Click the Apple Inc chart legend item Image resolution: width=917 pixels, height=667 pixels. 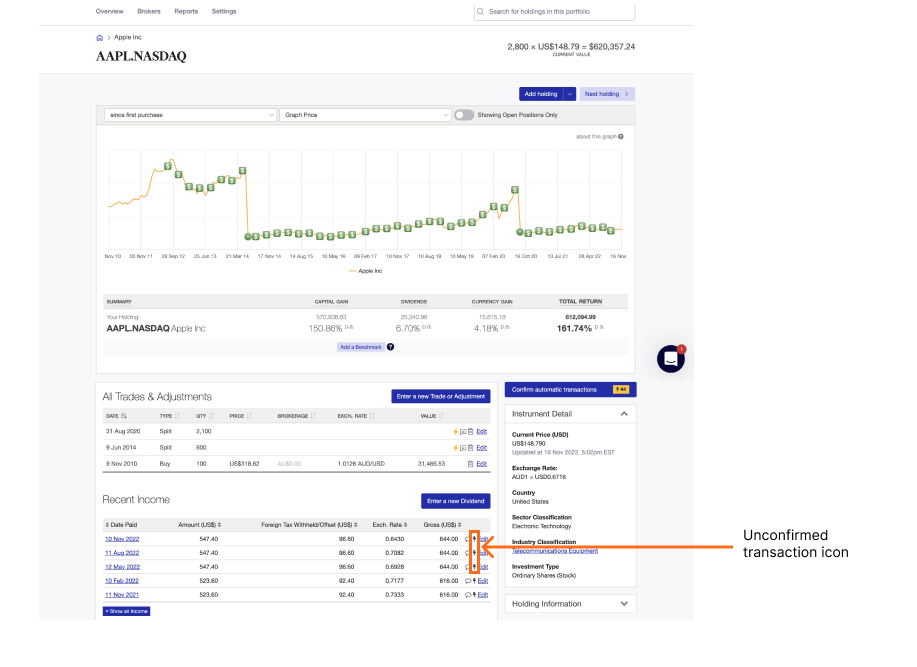coord(366,271)
